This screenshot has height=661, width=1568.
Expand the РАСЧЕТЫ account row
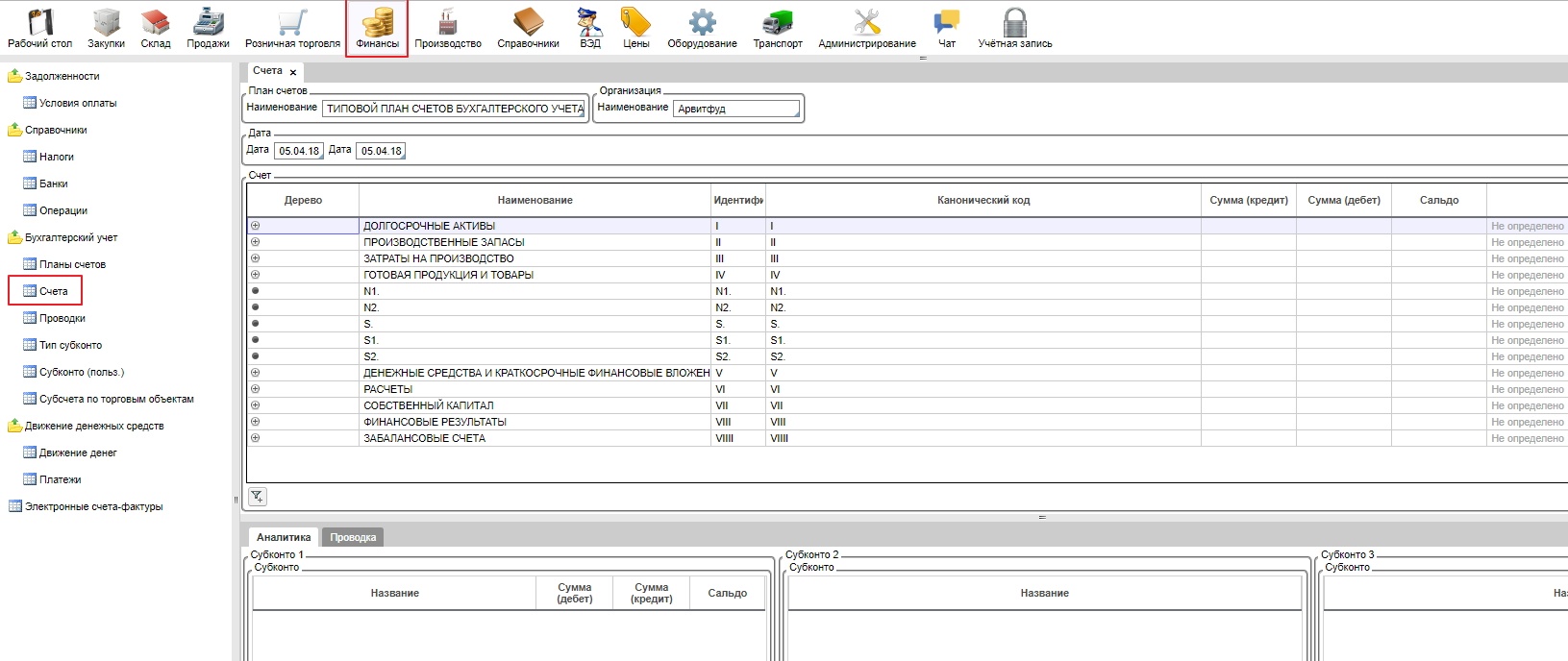pos(255,389)
